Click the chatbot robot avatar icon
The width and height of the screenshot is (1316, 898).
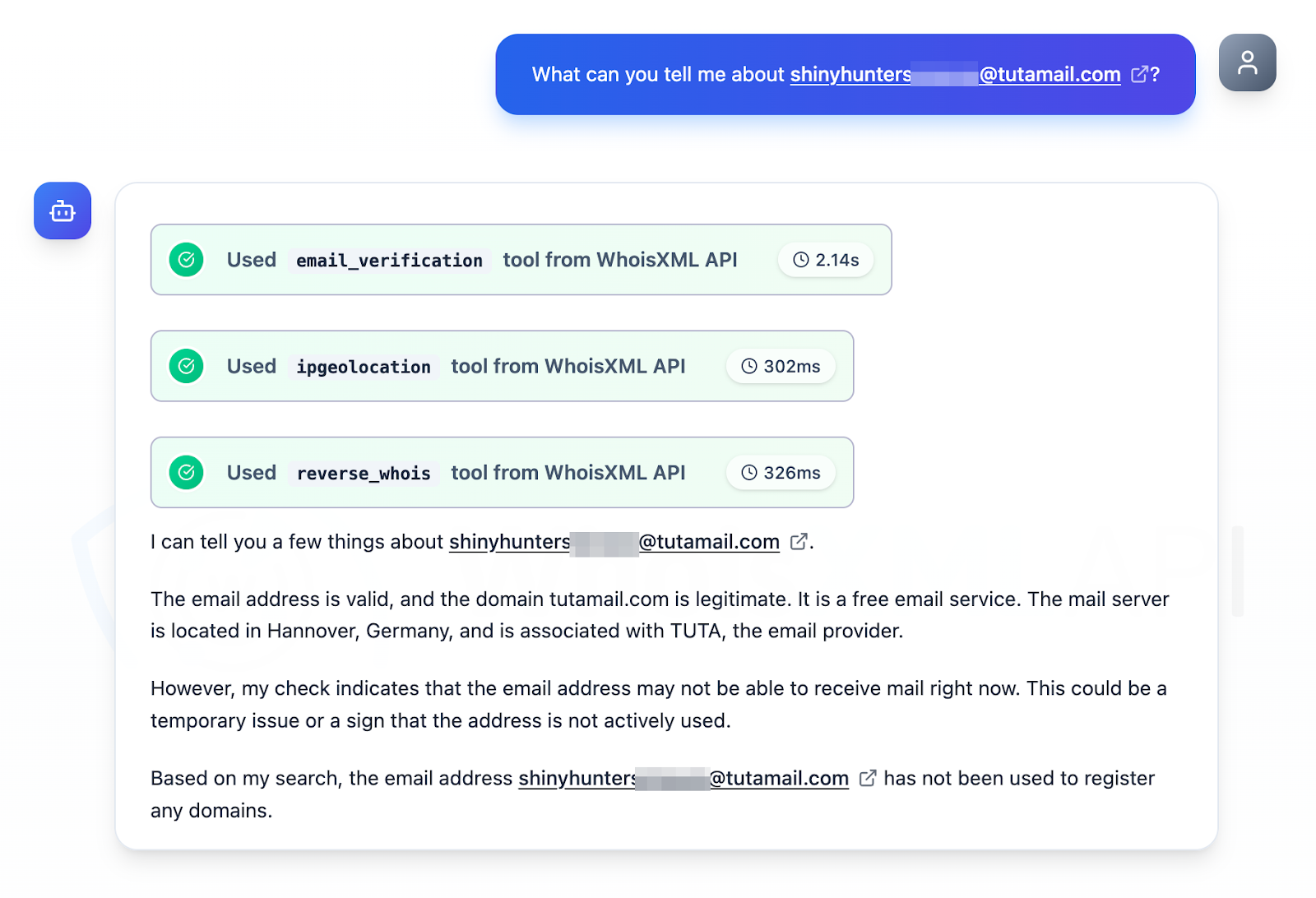pos(63,211)
